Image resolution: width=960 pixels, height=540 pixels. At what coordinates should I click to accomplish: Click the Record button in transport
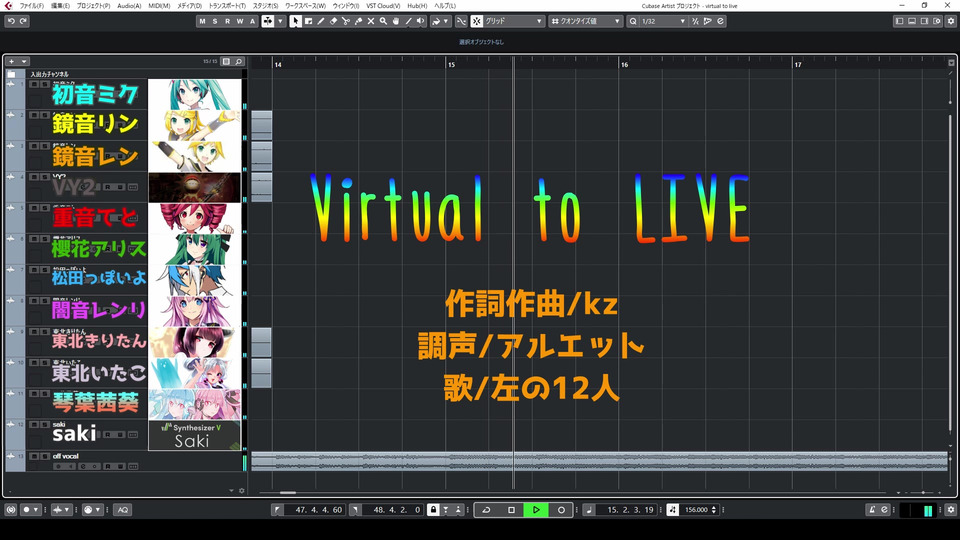pyautogui.click(x=561, y=509)
